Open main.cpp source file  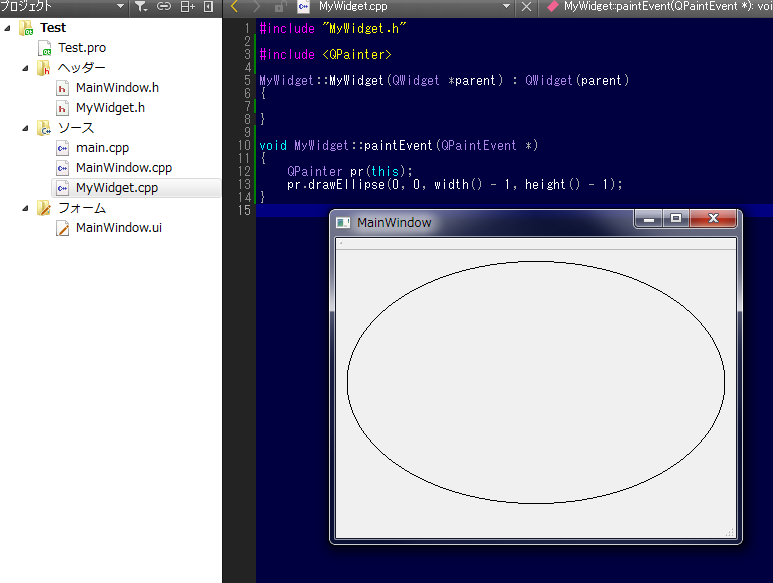point(103,148)
